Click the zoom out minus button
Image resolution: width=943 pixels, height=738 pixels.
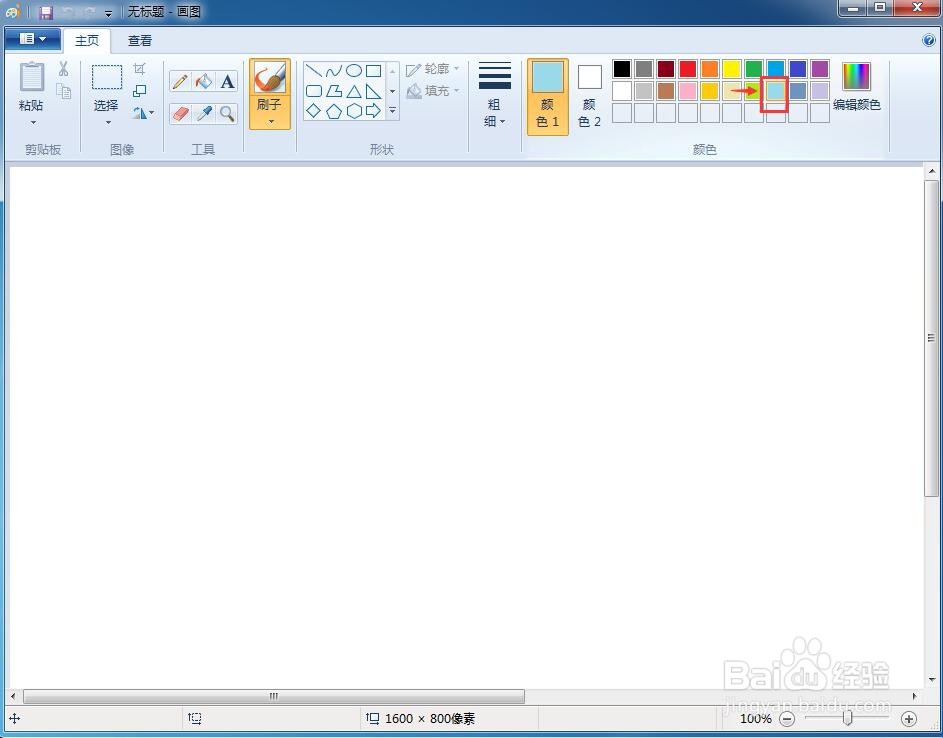coord(787,718)
